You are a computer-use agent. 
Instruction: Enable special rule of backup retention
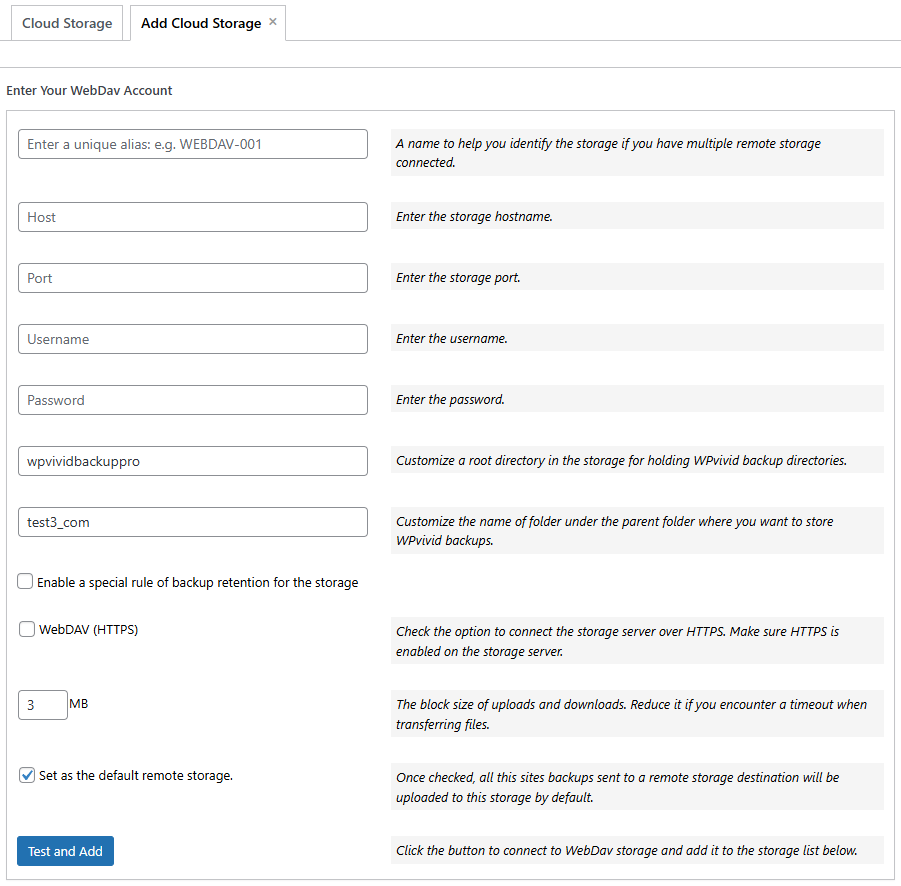[23, 581]
